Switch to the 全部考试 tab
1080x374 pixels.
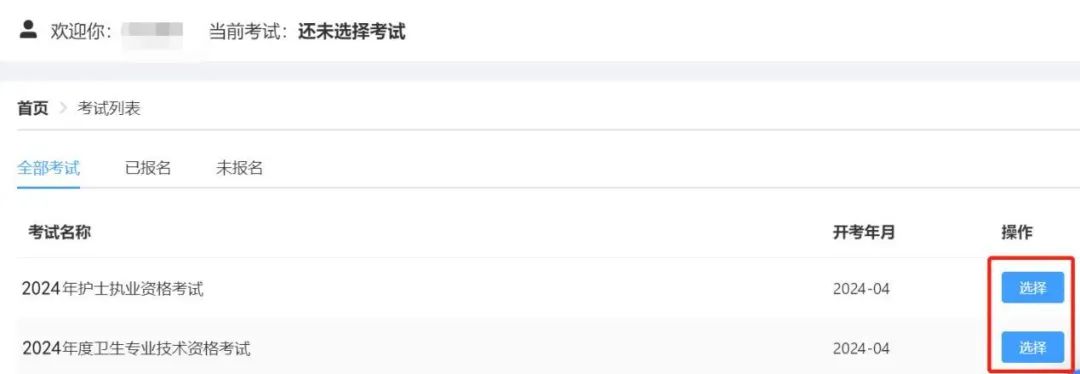pos(48,167)
